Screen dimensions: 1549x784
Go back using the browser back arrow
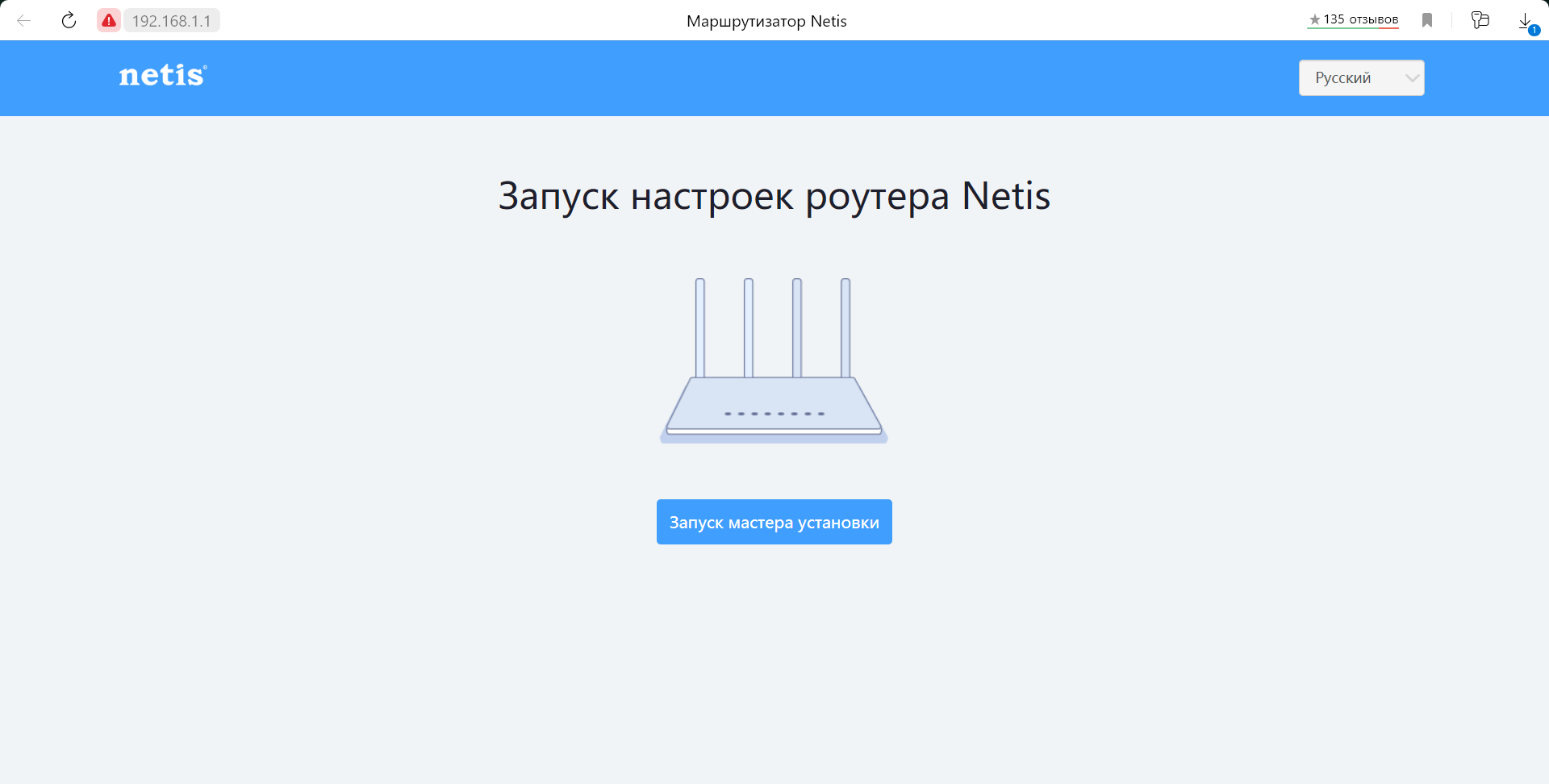click(x=24, y=21)
